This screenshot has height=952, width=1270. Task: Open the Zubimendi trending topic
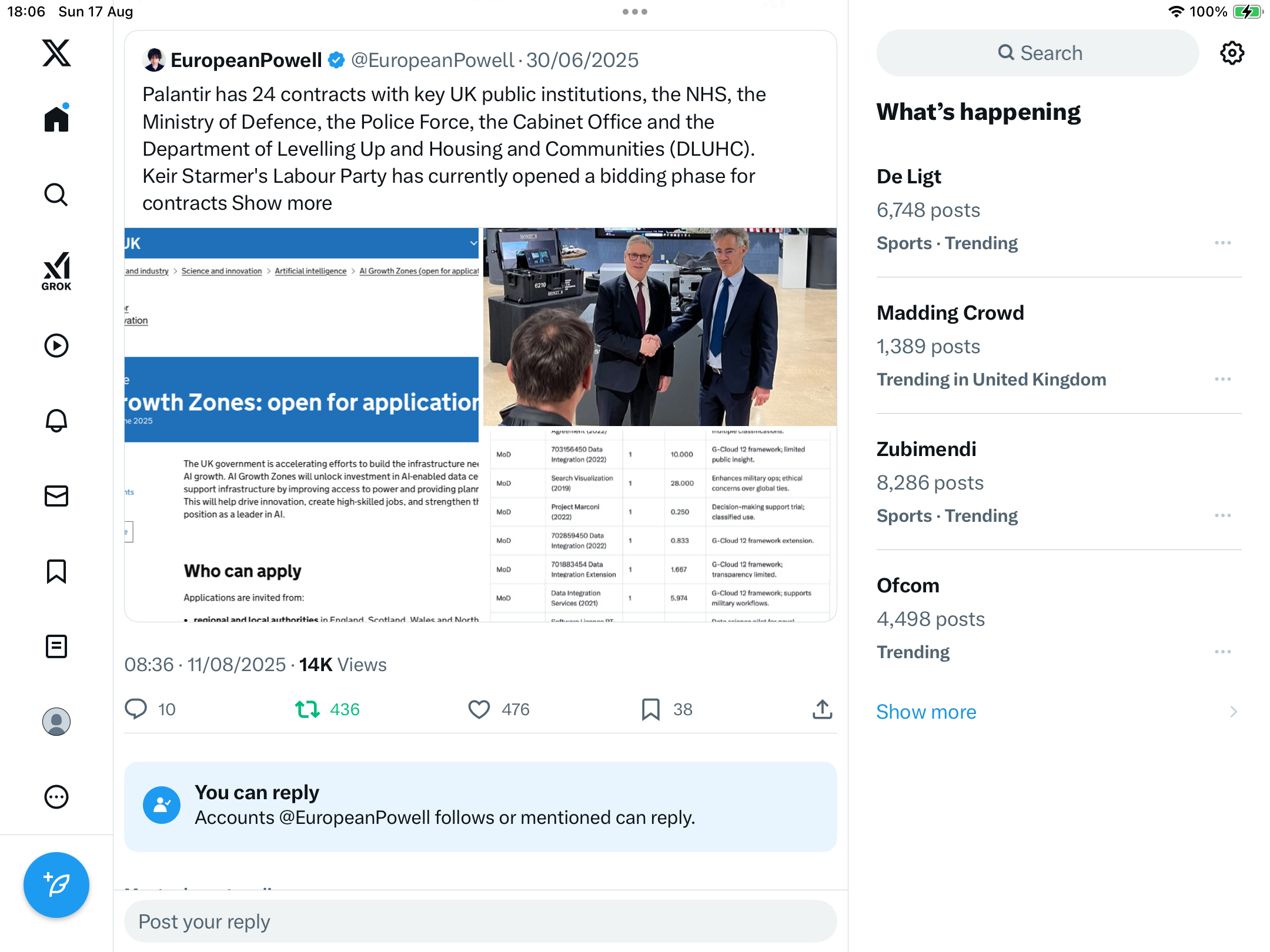click(926, 449)
